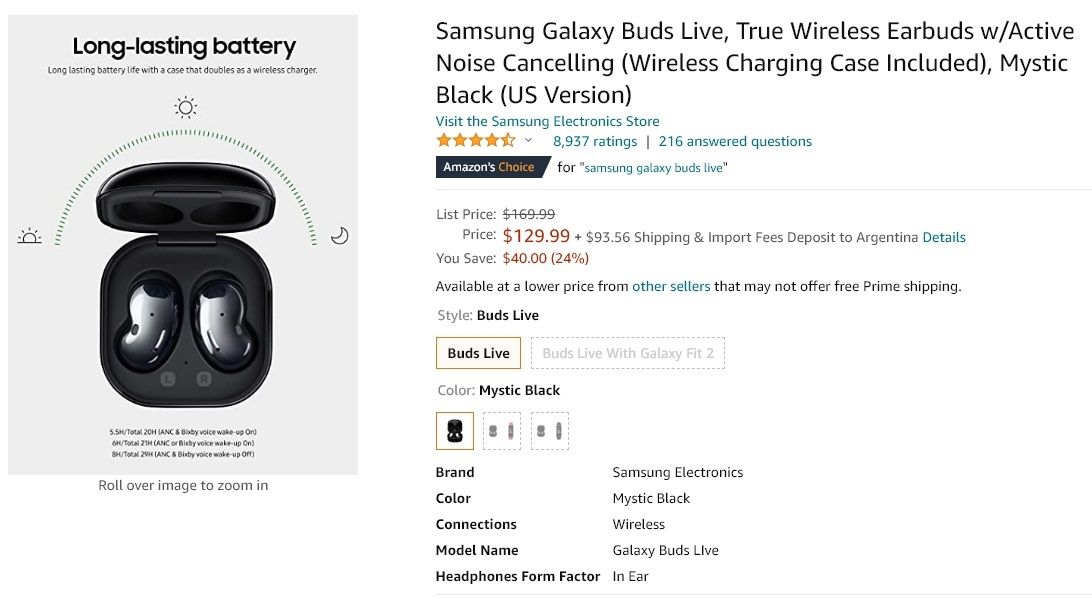Click the product title text
Image resolution: width=1092 pixels, height=608 pixels.
(754, 62)
